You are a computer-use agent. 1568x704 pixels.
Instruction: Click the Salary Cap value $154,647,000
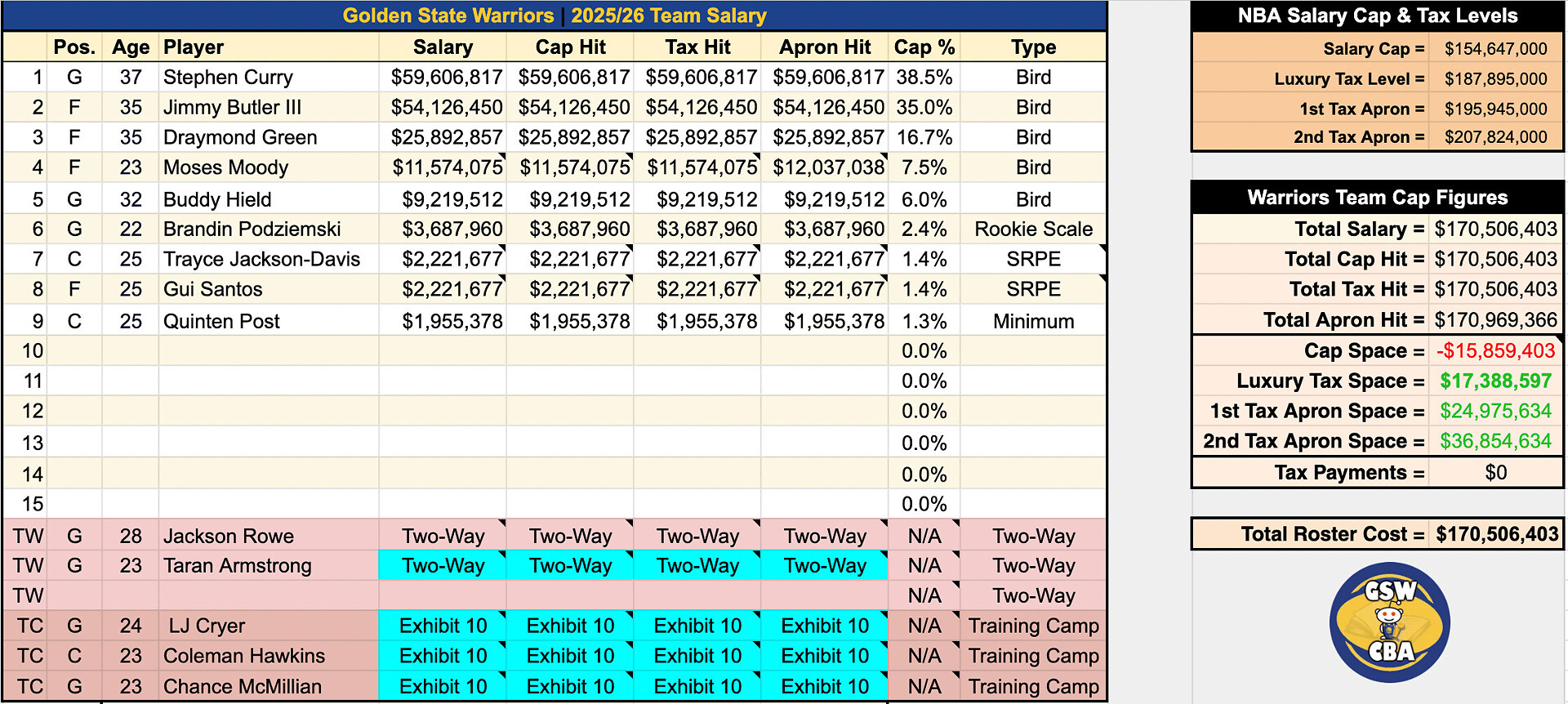click(x=1495, y=49)
